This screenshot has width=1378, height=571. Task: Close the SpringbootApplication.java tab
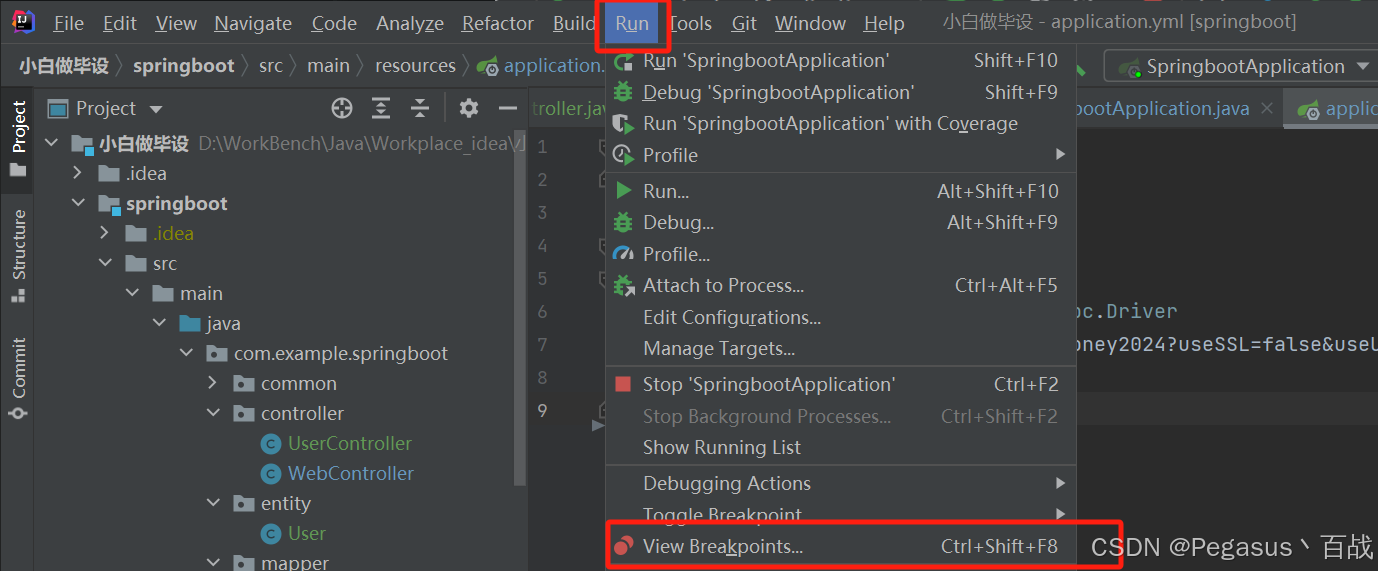[x=1267, y=108]
